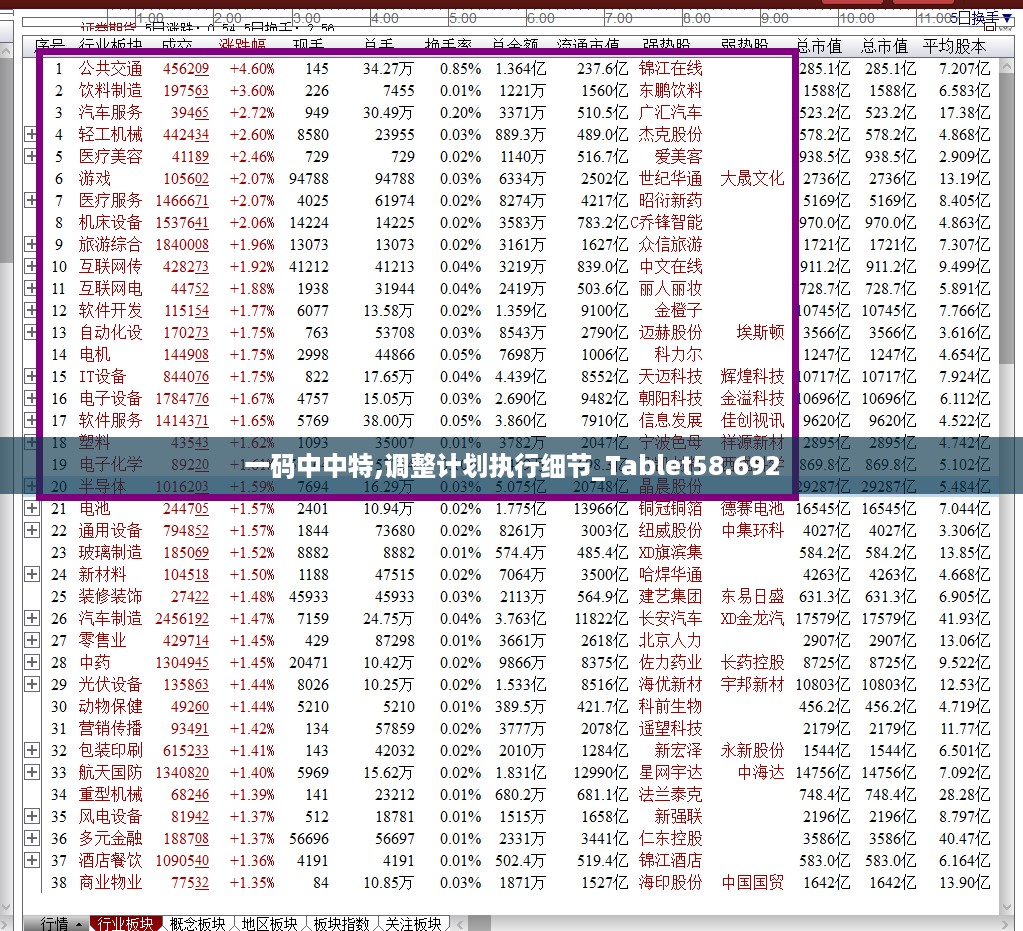Expand the 通用设备 row plus box
1023x931 pixels.
tap(31, 530)
